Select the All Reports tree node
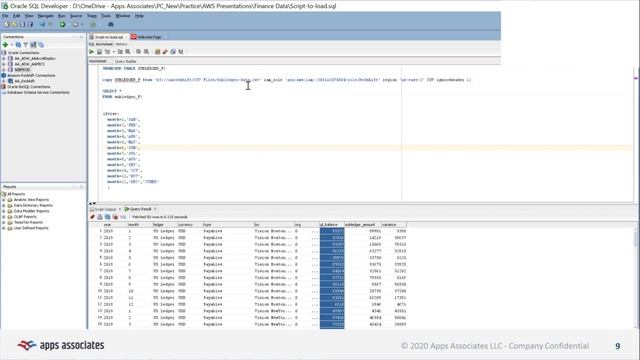Screen dimensions: 640x360 [x=16, y=194]
